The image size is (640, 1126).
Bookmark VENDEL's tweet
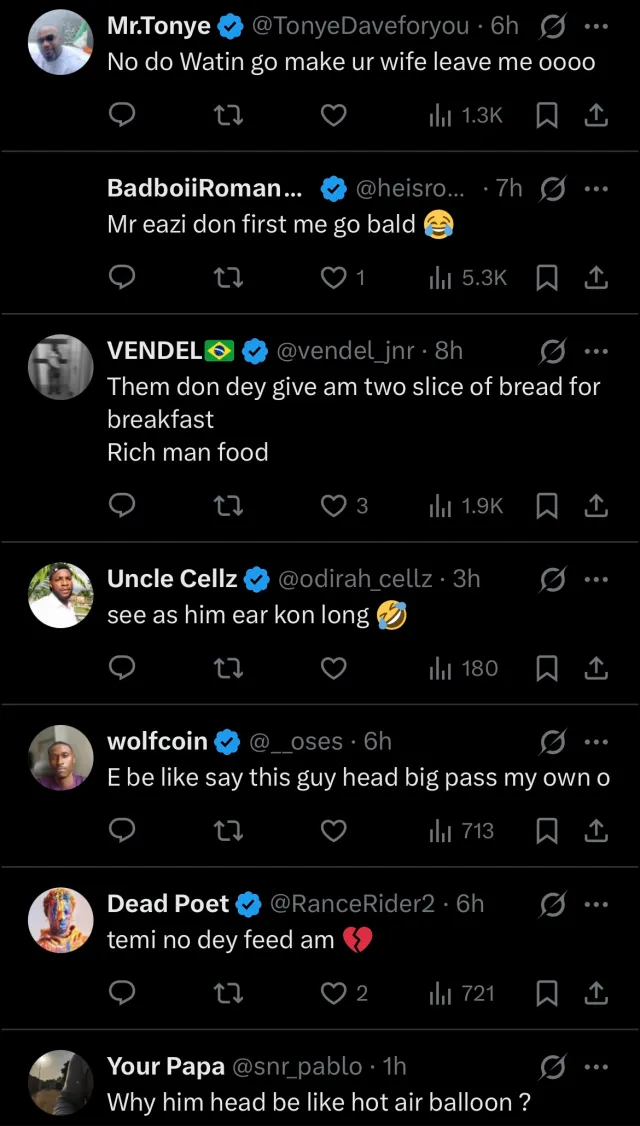pyautogui.click(x=547, y=506)
